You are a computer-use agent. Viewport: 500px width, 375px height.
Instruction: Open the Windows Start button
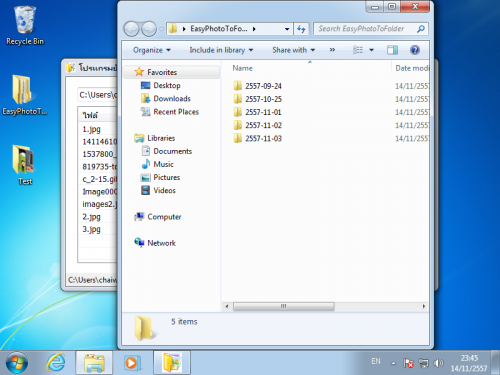point(17,363)
